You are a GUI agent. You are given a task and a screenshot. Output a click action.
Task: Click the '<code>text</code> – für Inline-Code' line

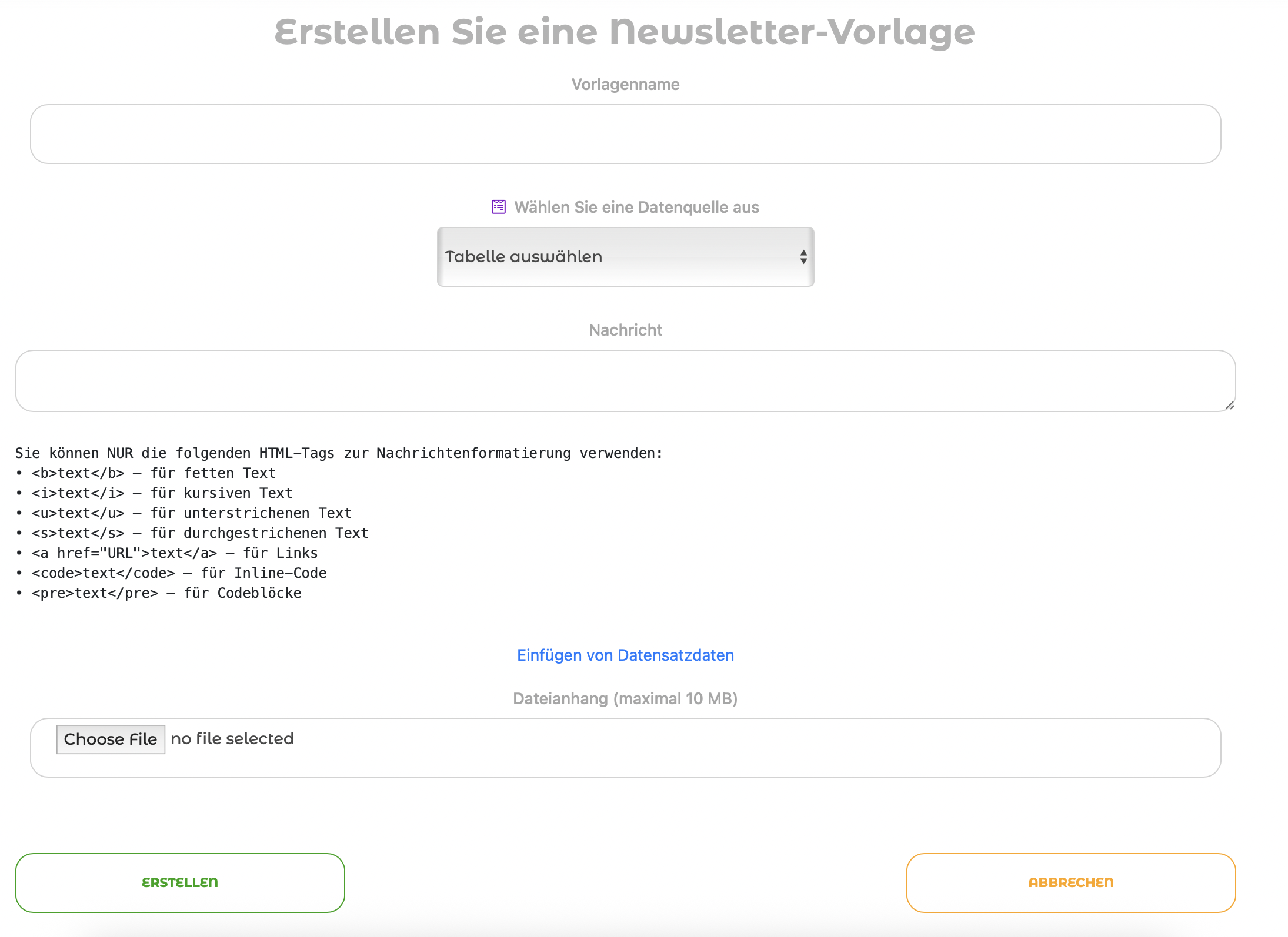point(171,573)
